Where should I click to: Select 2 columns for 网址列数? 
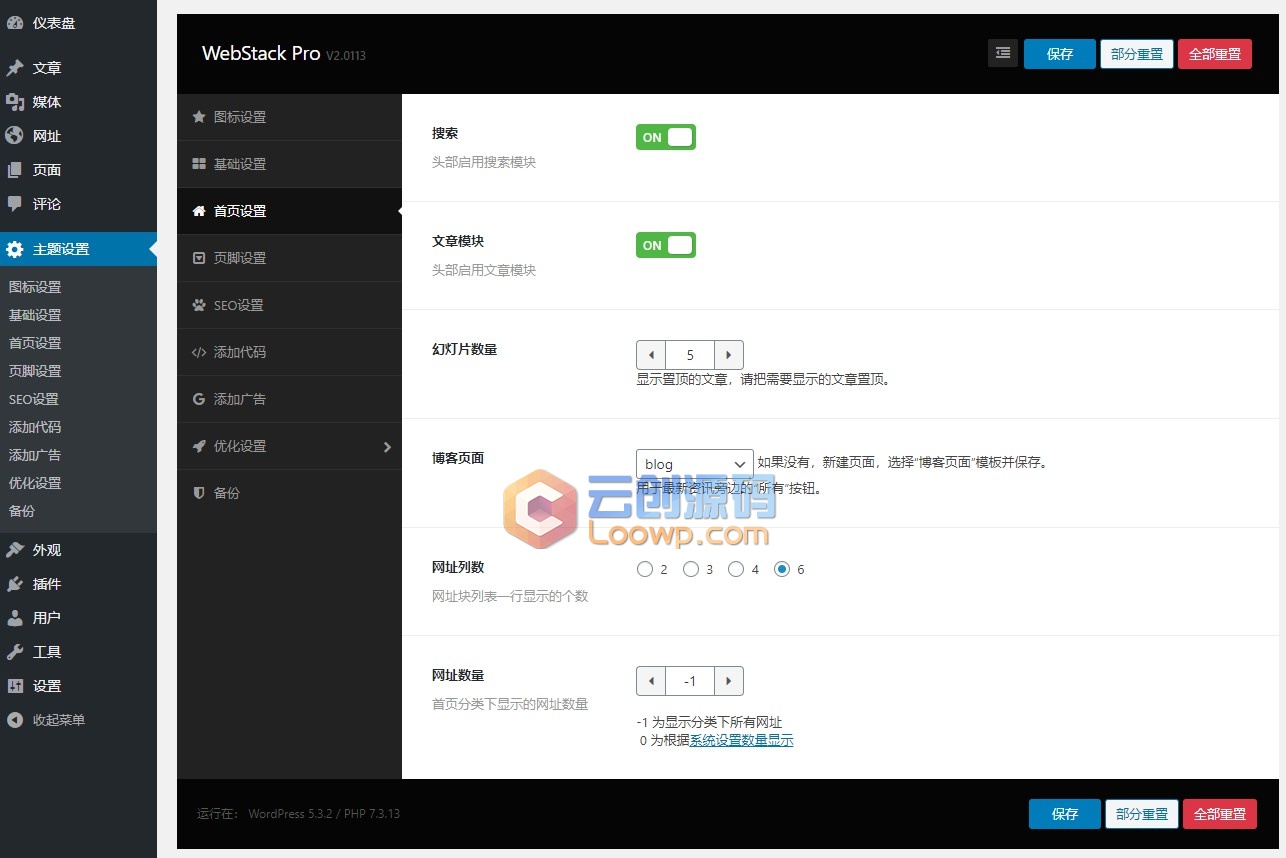coord(645,569)
